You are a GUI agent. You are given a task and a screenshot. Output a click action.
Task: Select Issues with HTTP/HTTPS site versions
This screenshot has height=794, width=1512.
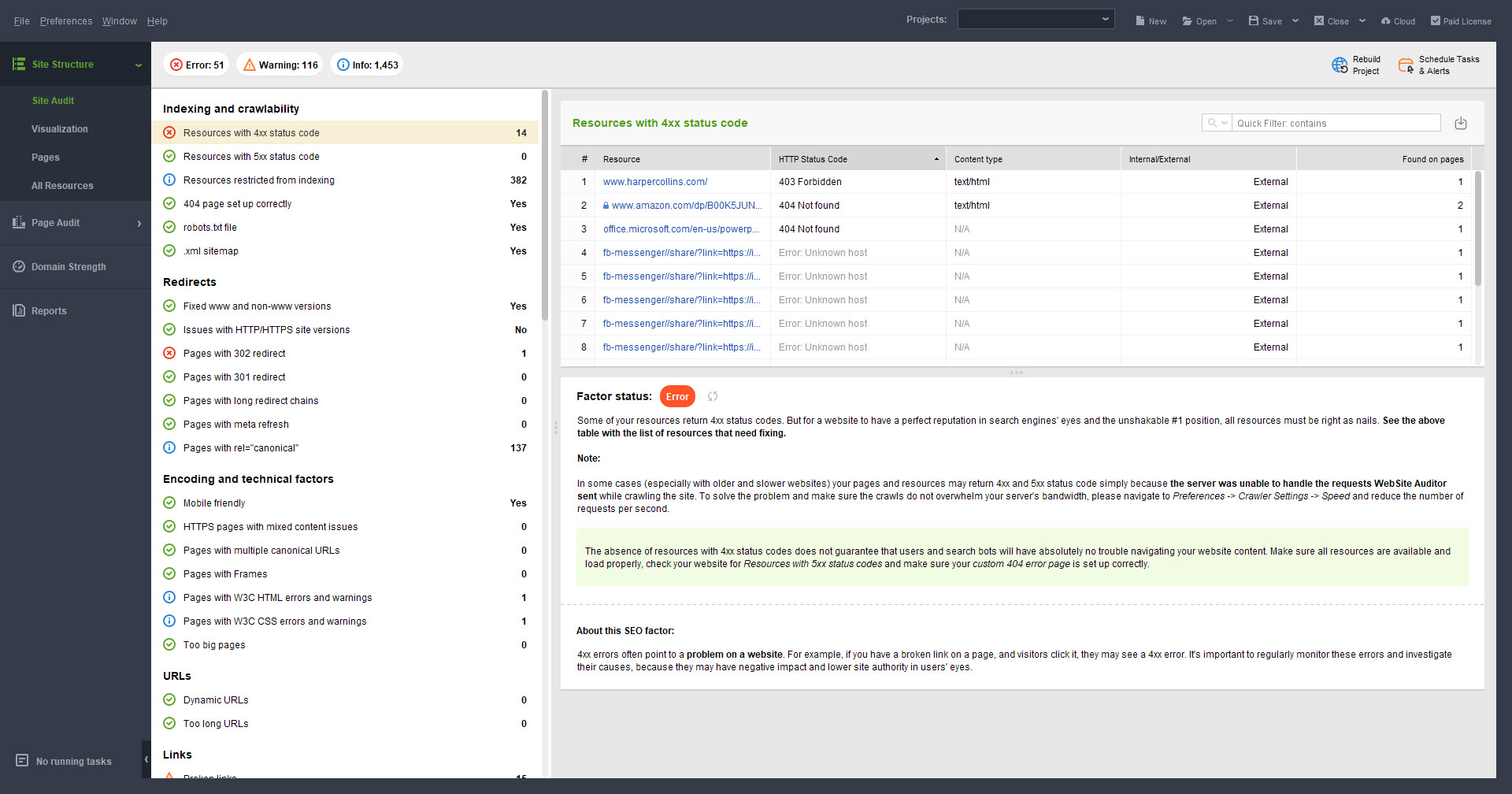pyautogui.click(x=345, y=329)
